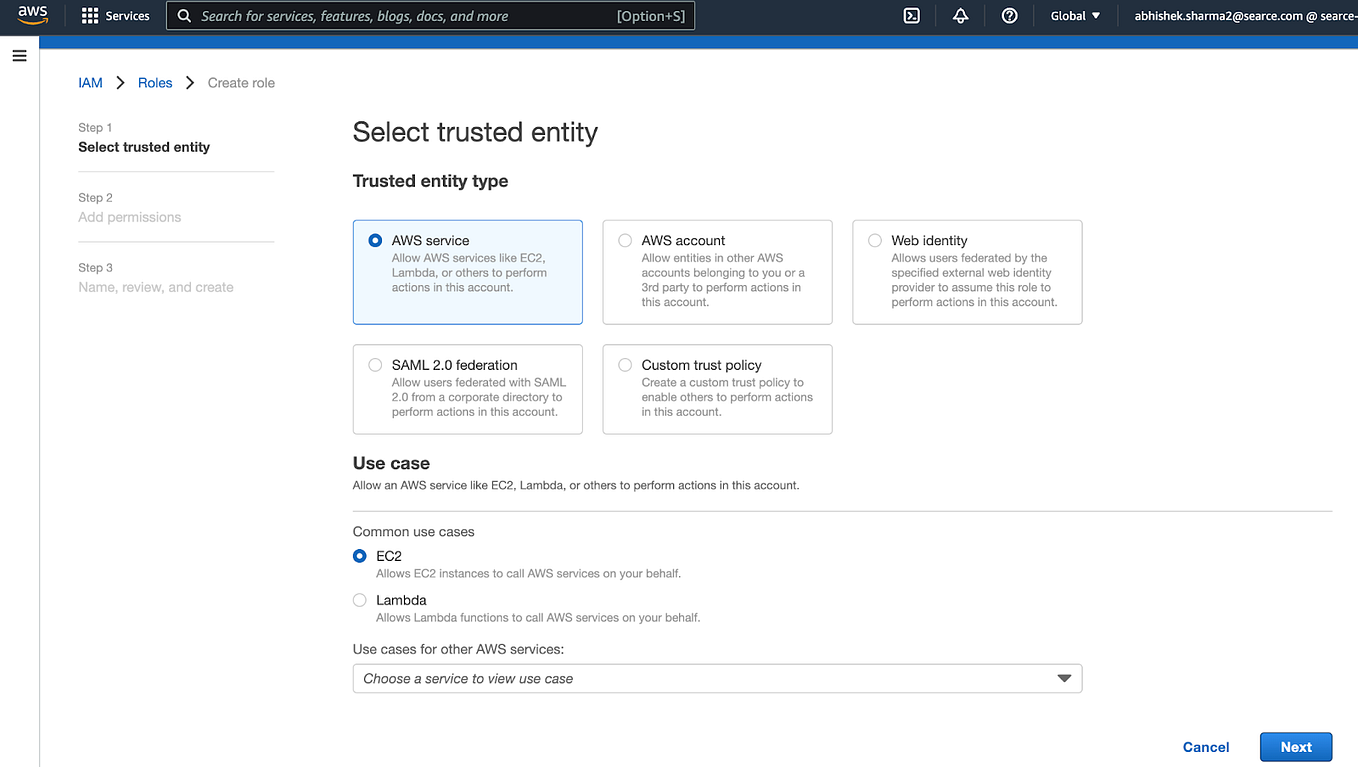This screenshot has width=1358, height=767.
Task: Launch CloudShell from the top bar
Action: click(x=910, y=15)
